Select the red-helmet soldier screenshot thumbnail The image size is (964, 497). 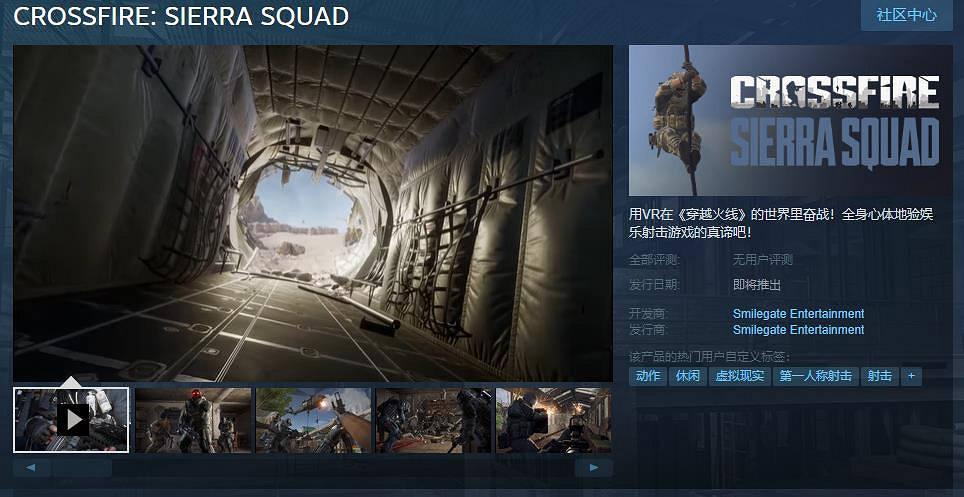[x=192, y=420]
